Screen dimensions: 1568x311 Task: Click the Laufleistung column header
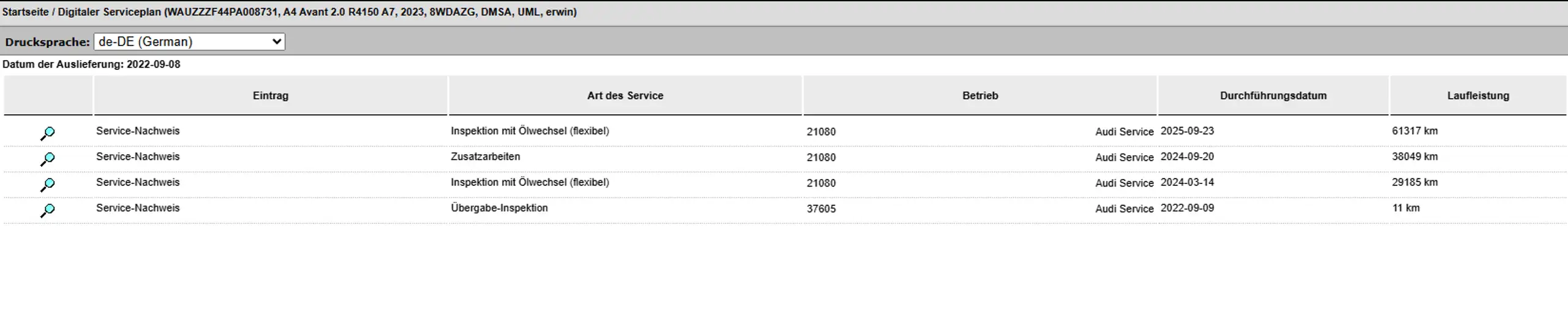coord(1478,96)
